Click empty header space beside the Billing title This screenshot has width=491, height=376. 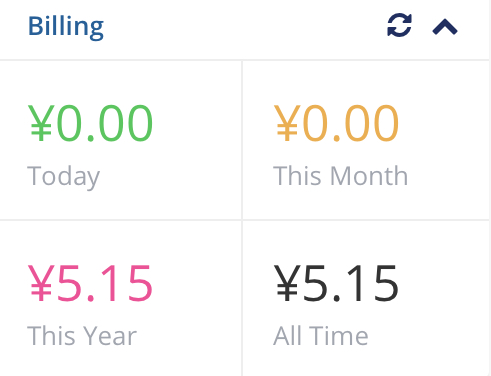tap(243, 27)
